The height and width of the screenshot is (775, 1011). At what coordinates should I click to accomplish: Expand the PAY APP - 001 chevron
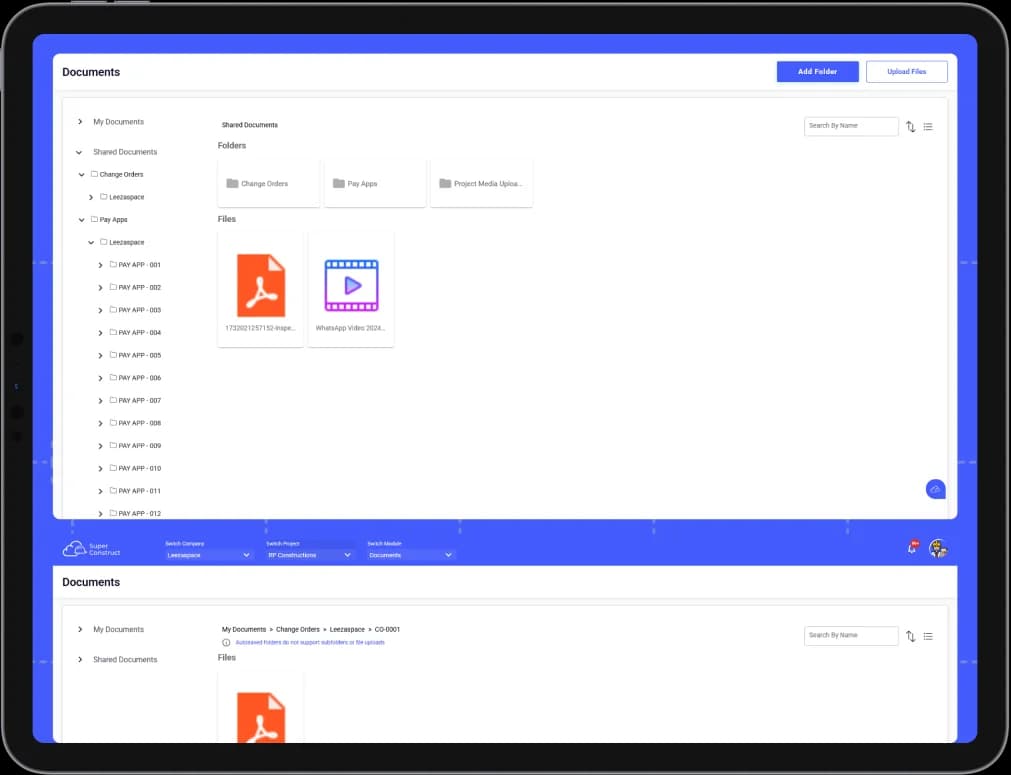coord(100,265)
